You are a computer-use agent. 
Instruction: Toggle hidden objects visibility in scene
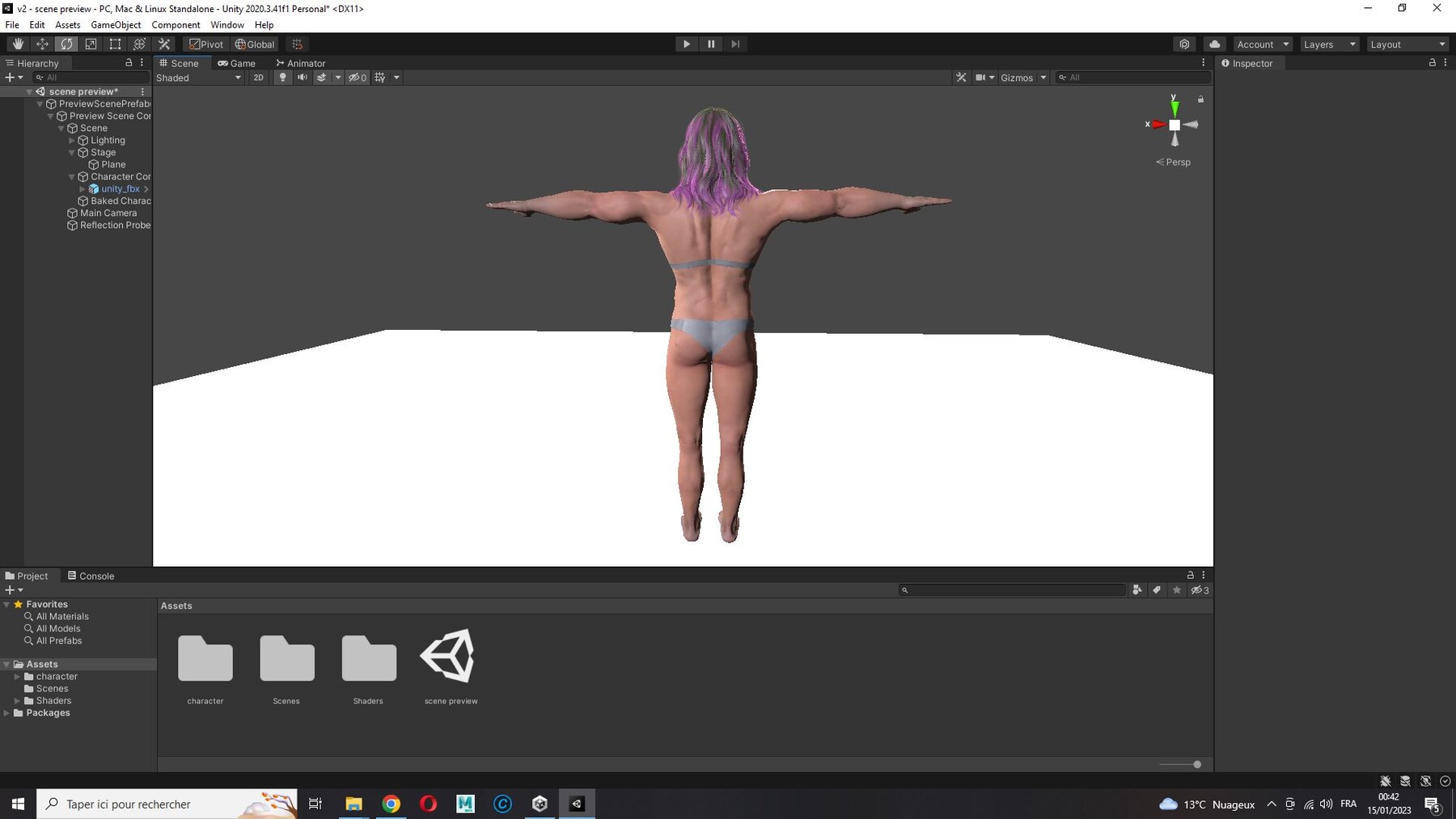358,78
